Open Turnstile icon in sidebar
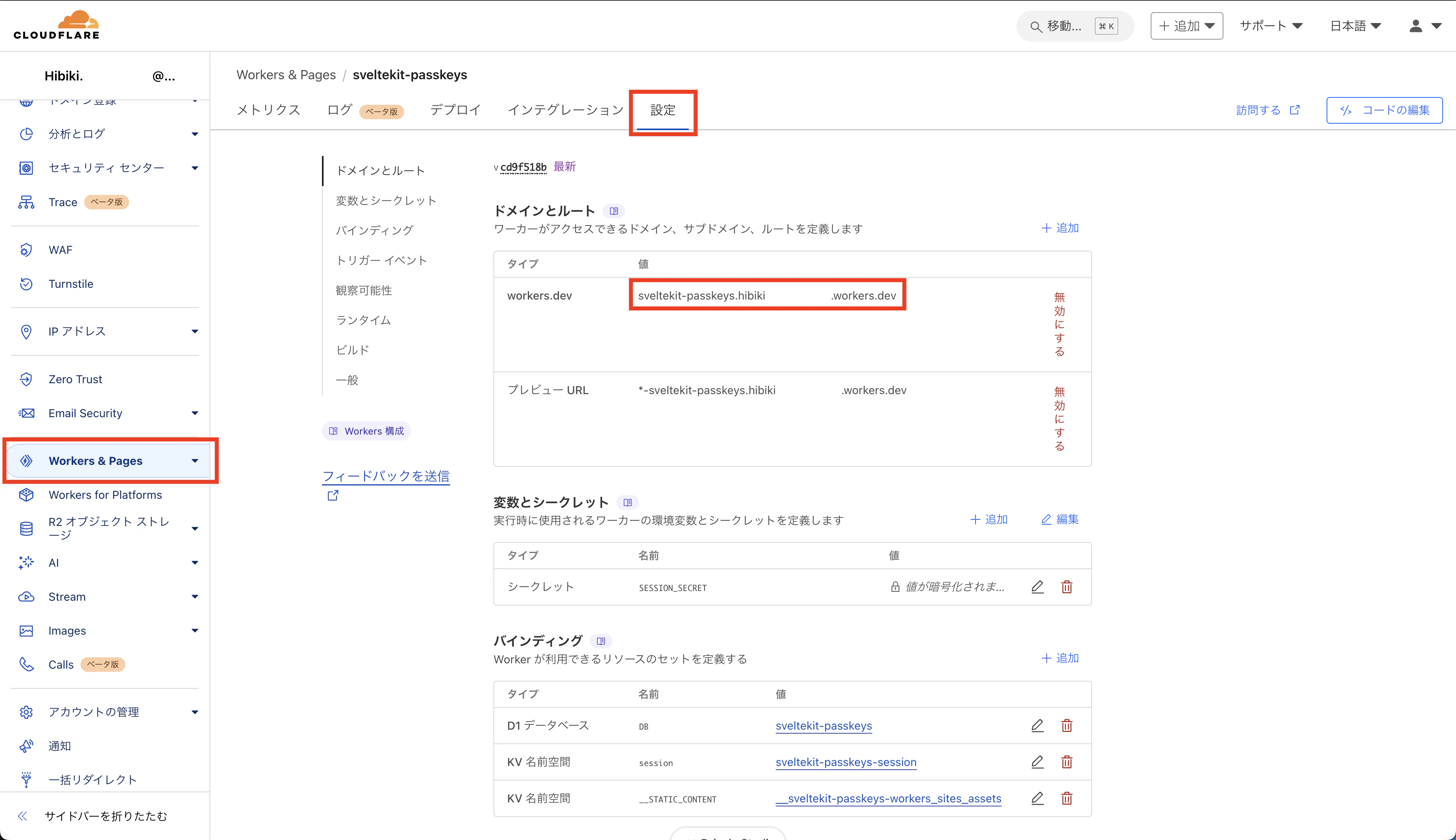 click(26, 284)
